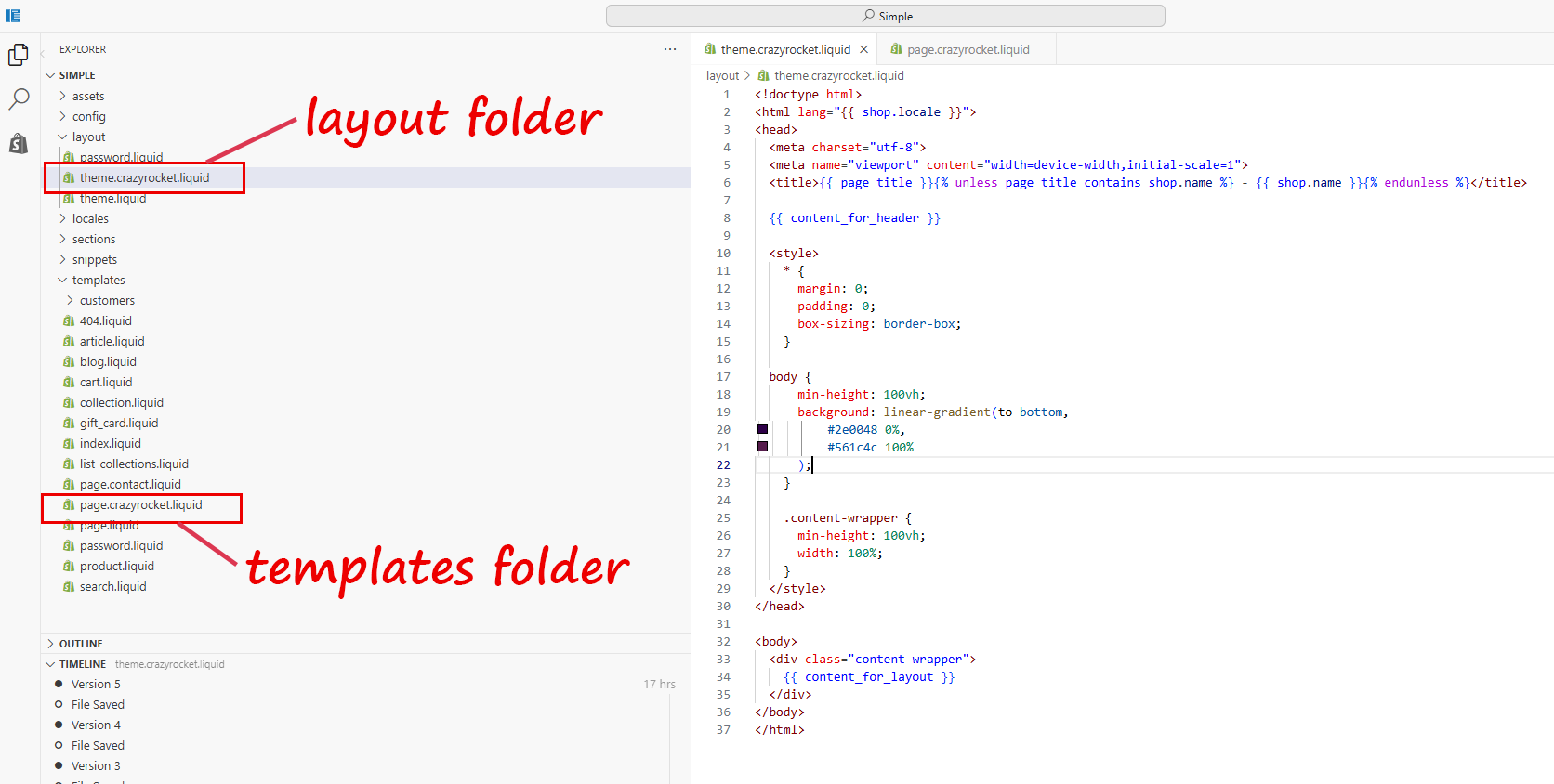The image size is (1554, 784).
Task: Click the layout breadcrumb in editor
Action: point(722,76)
